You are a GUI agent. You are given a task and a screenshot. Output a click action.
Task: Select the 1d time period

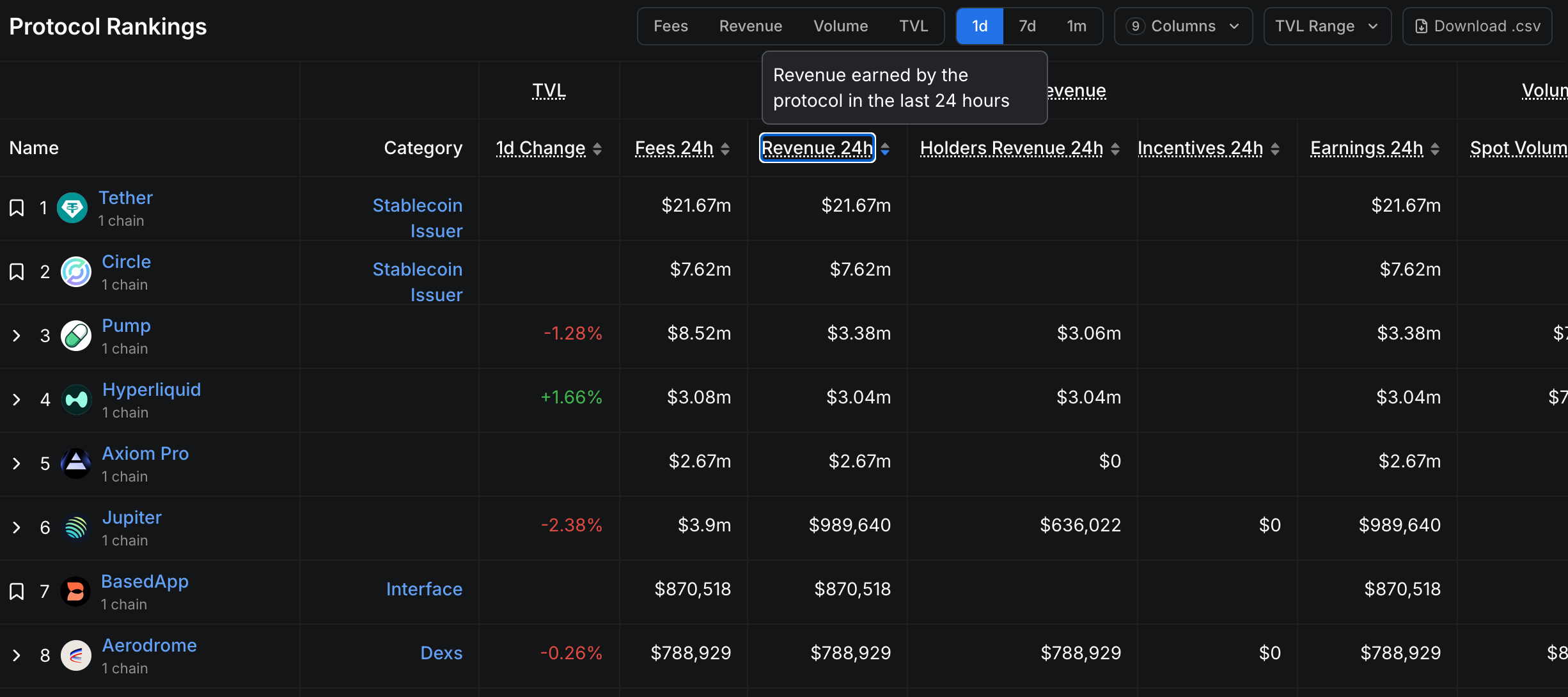pos(980,26)
